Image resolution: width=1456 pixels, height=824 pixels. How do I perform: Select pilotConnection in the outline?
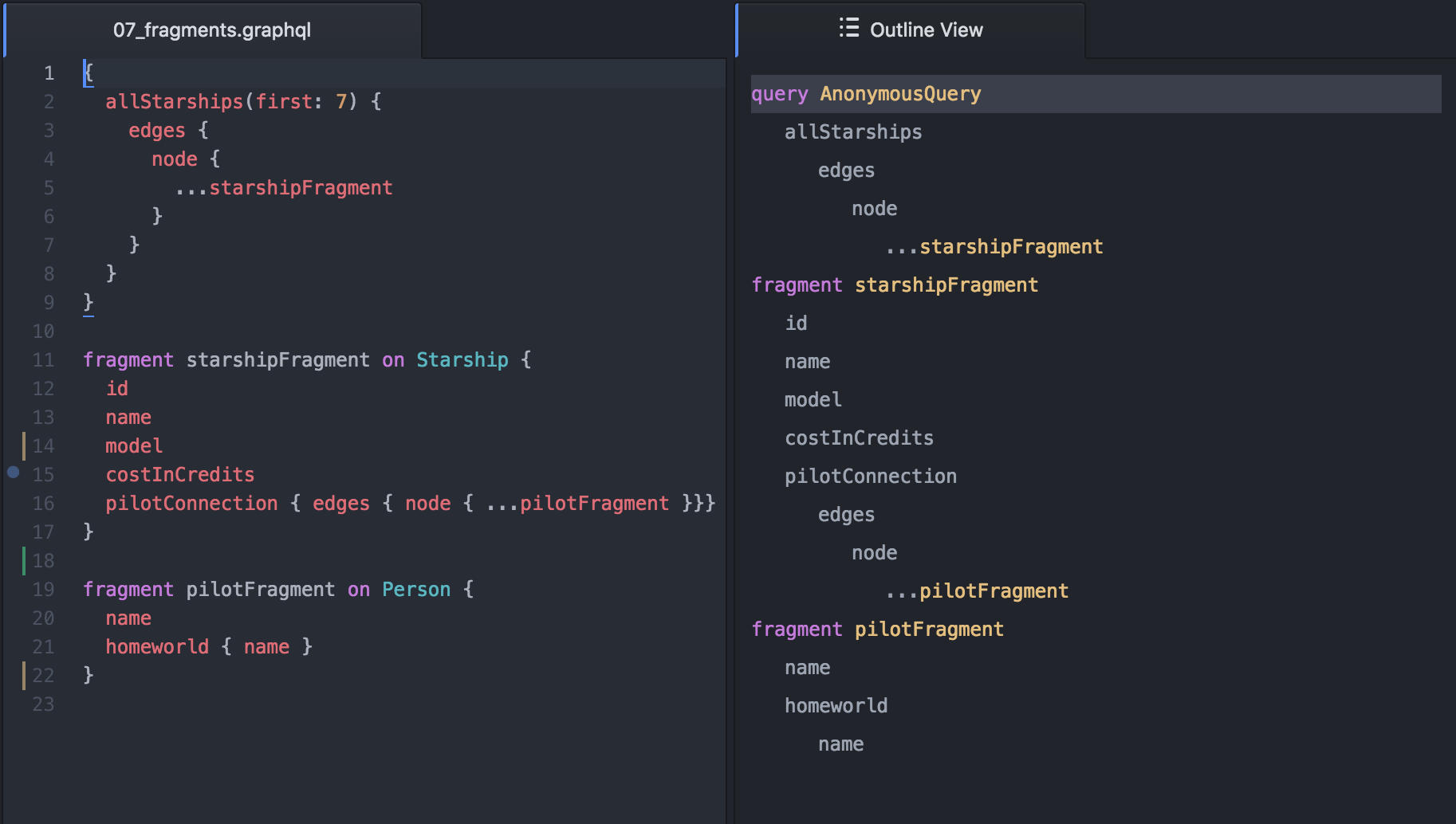click(x=871, y=477)
